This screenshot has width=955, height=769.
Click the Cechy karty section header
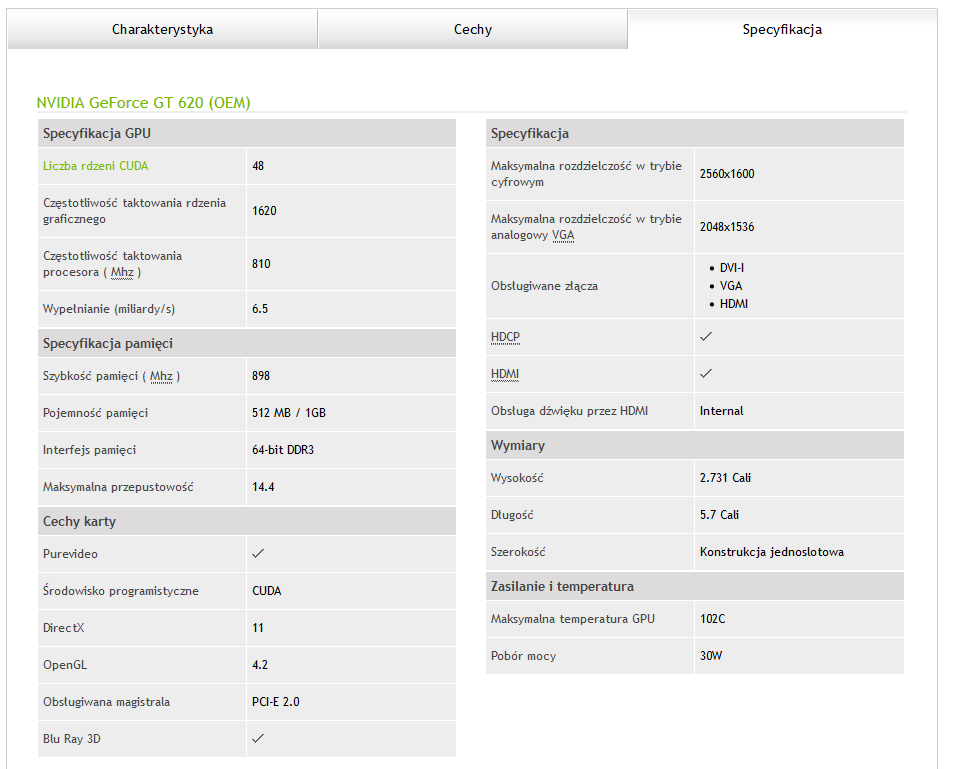247,521
